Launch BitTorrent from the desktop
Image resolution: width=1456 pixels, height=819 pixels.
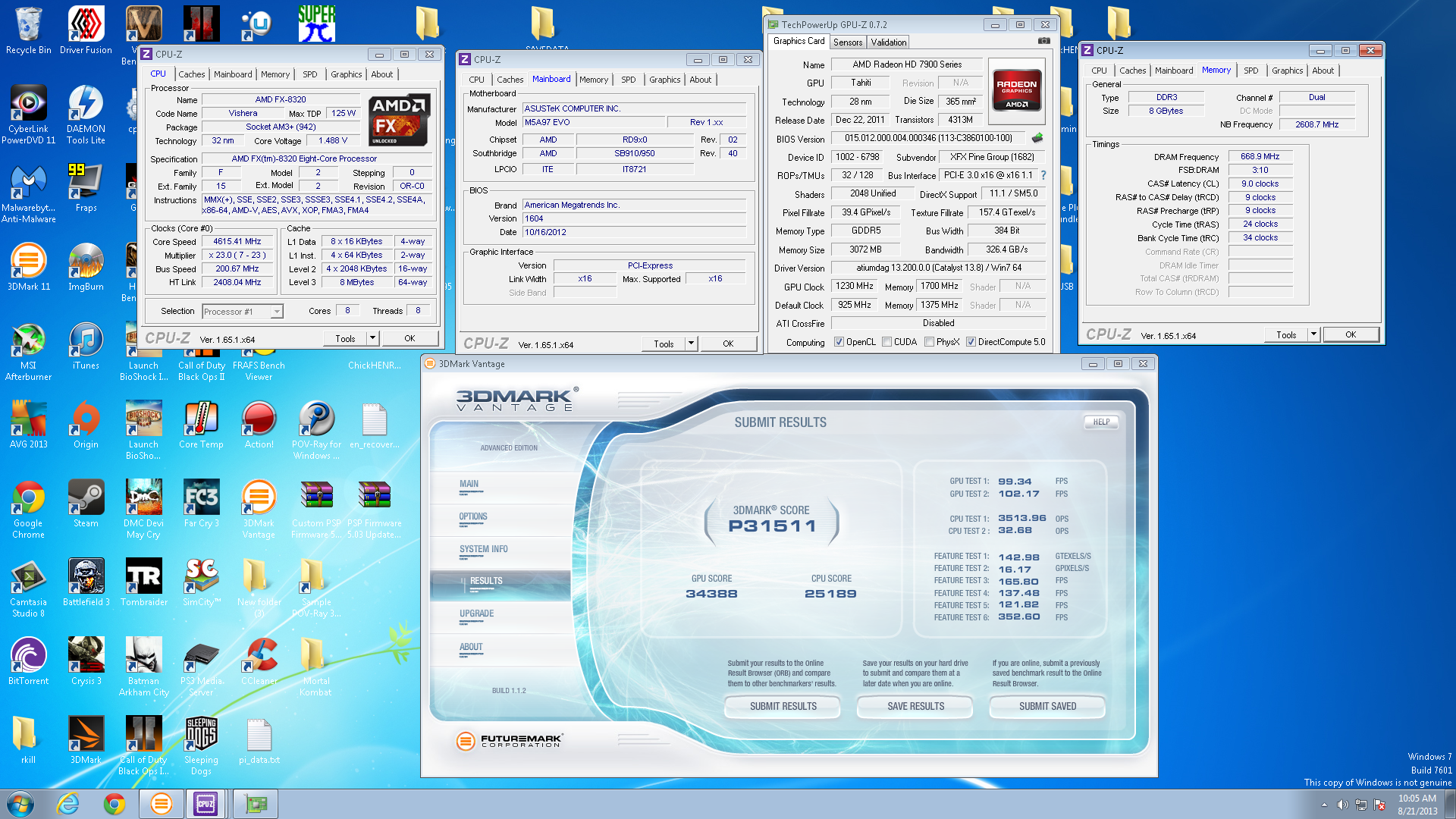click(x=29, y=661)
